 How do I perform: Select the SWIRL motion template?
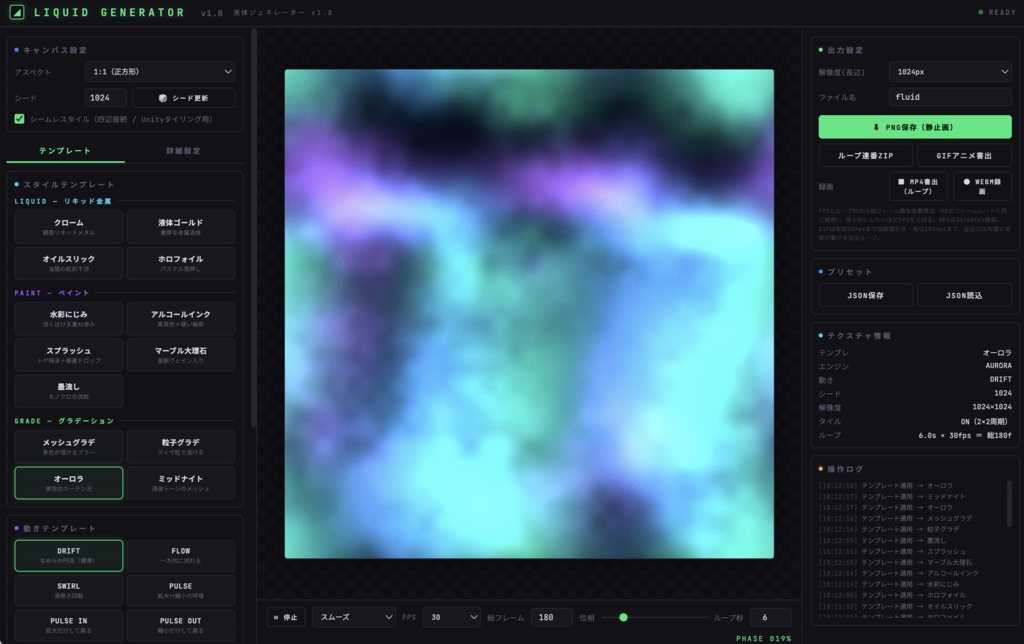click(69, 590)
